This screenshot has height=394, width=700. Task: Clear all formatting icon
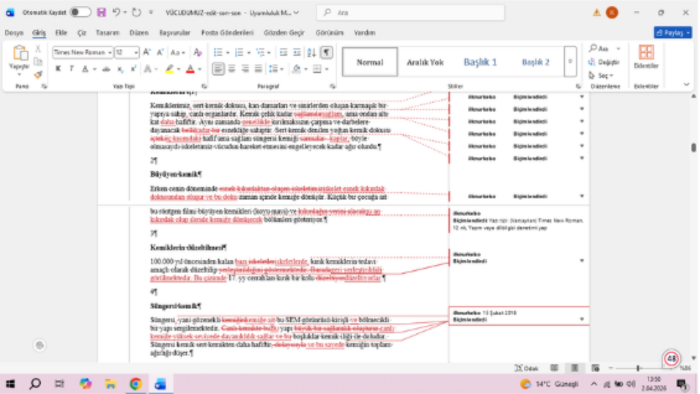(x=197, y=53)
